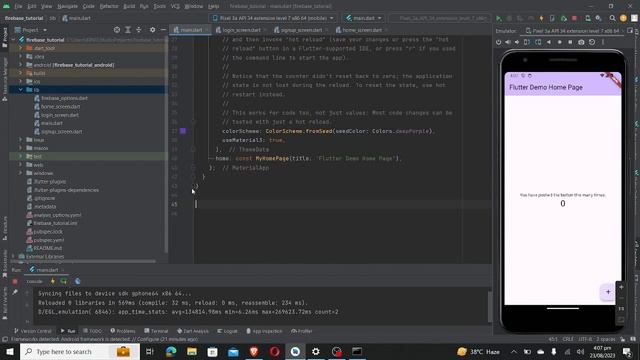The width and height of the screenshot is (640, 360).
Task: Tap the floating plus button in emulator app
Action: [x=607, y=292]
